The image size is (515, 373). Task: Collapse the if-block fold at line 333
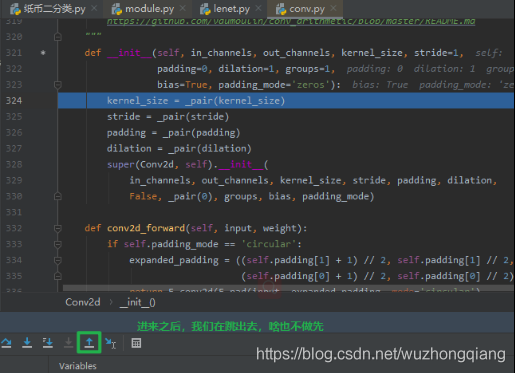click(x=58, y=244)
